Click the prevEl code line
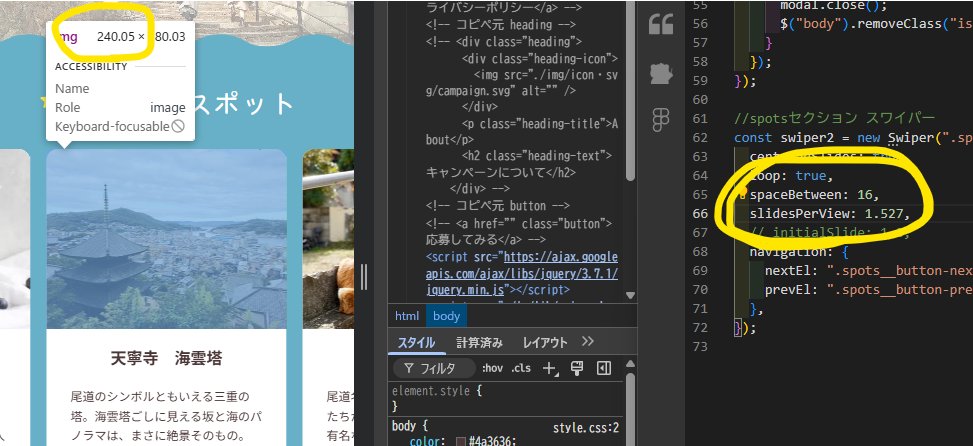The height and width of the screenshot is (446, 973). click(869, 290)
